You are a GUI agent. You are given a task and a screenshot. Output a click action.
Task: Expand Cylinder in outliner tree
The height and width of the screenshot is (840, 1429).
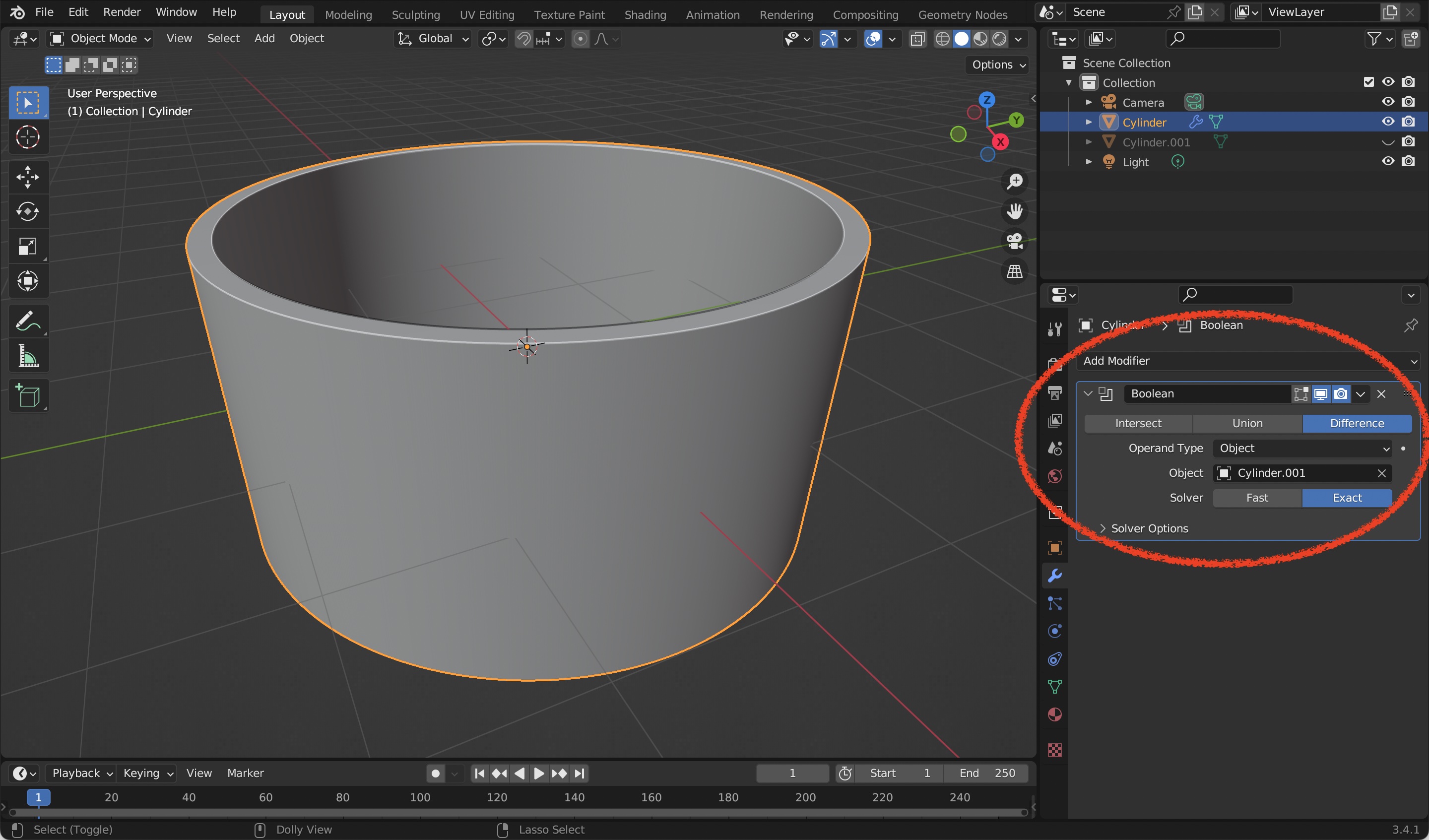1088,122
